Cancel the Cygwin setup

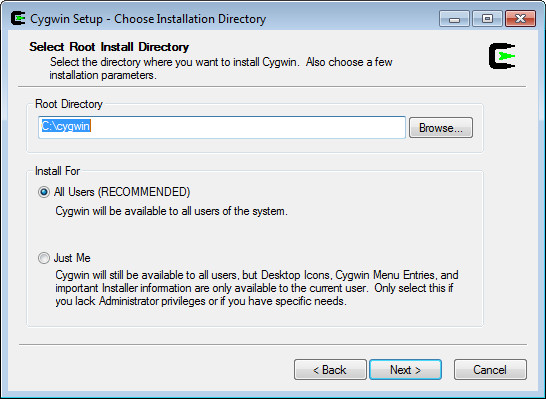[x=490, y=369]
